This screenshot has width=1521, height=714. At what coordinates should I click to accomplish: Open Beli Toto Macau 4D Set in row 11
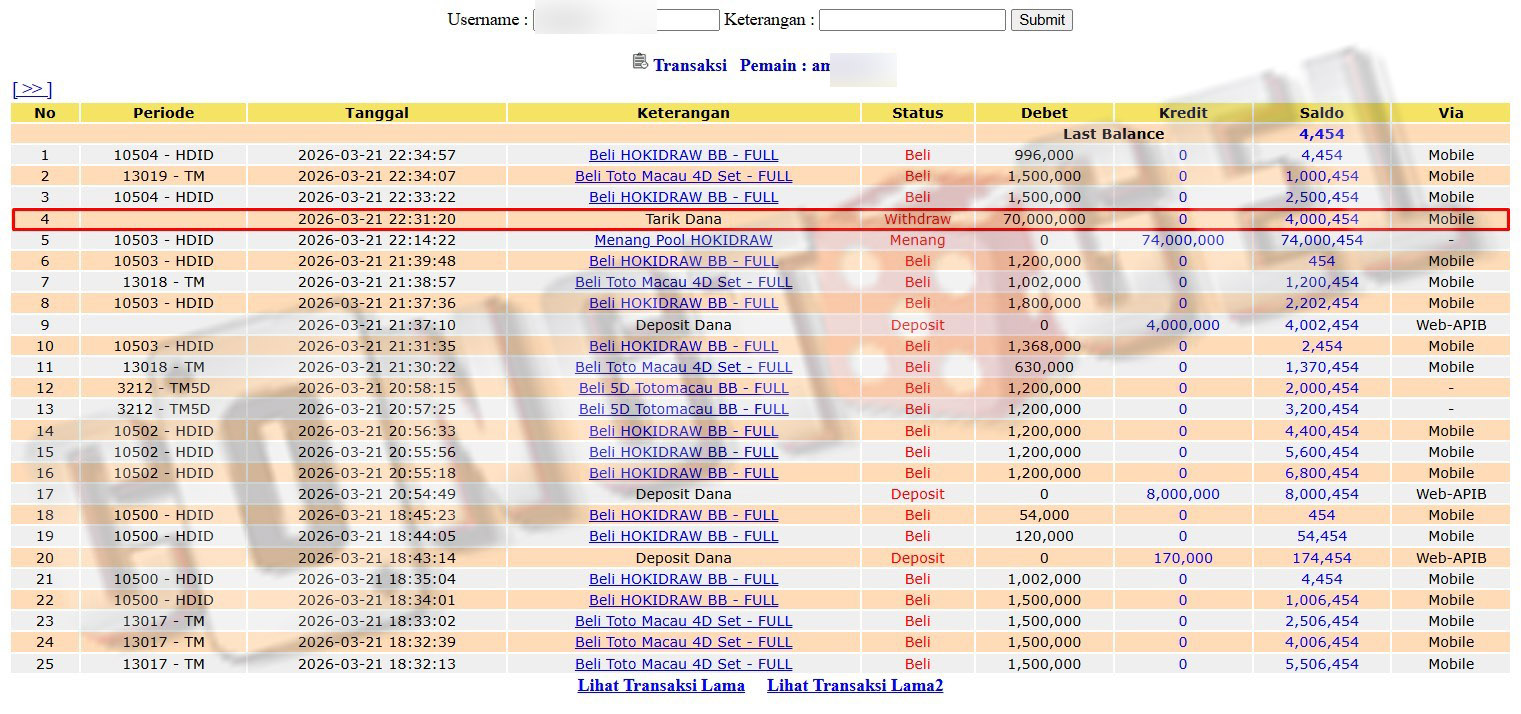coord(683,367)
